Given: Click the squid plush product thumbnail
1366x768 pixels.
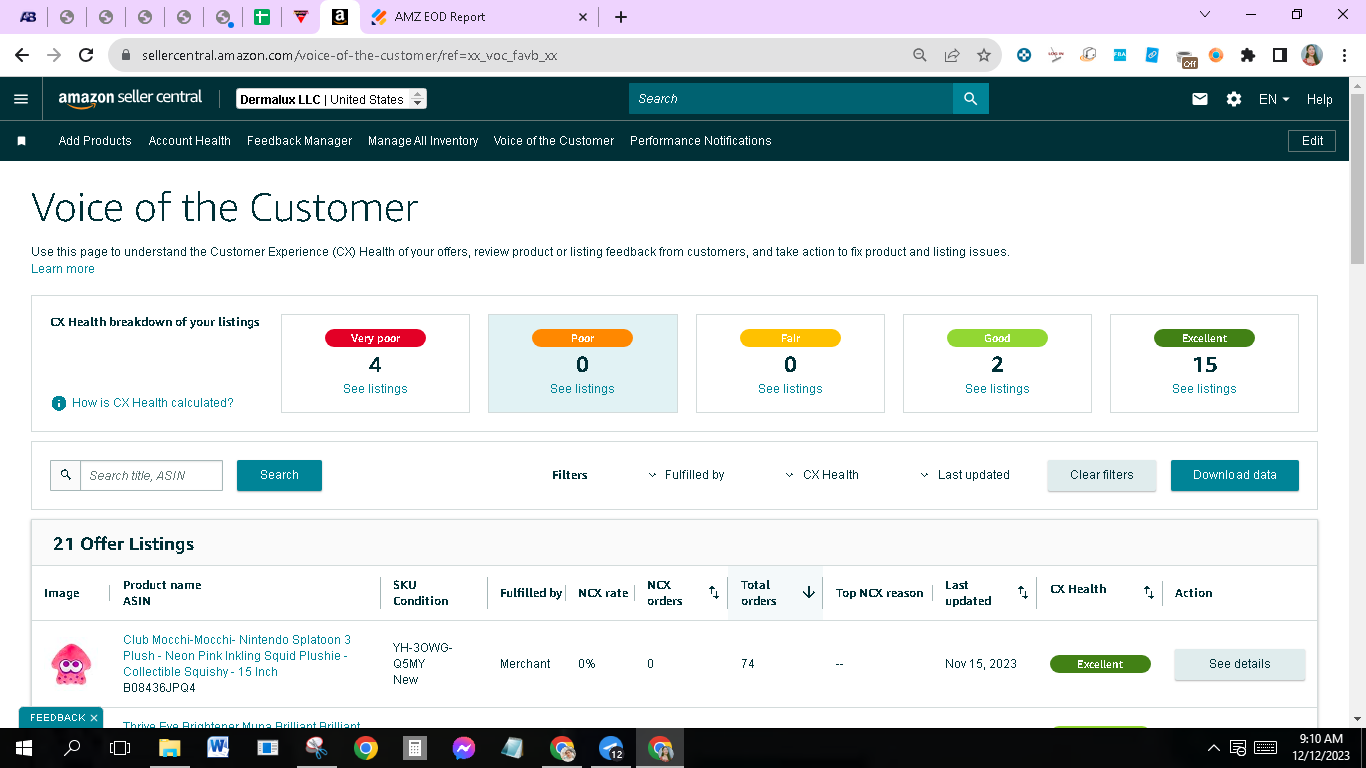Looking at the screenshot, I should [70, 664].
